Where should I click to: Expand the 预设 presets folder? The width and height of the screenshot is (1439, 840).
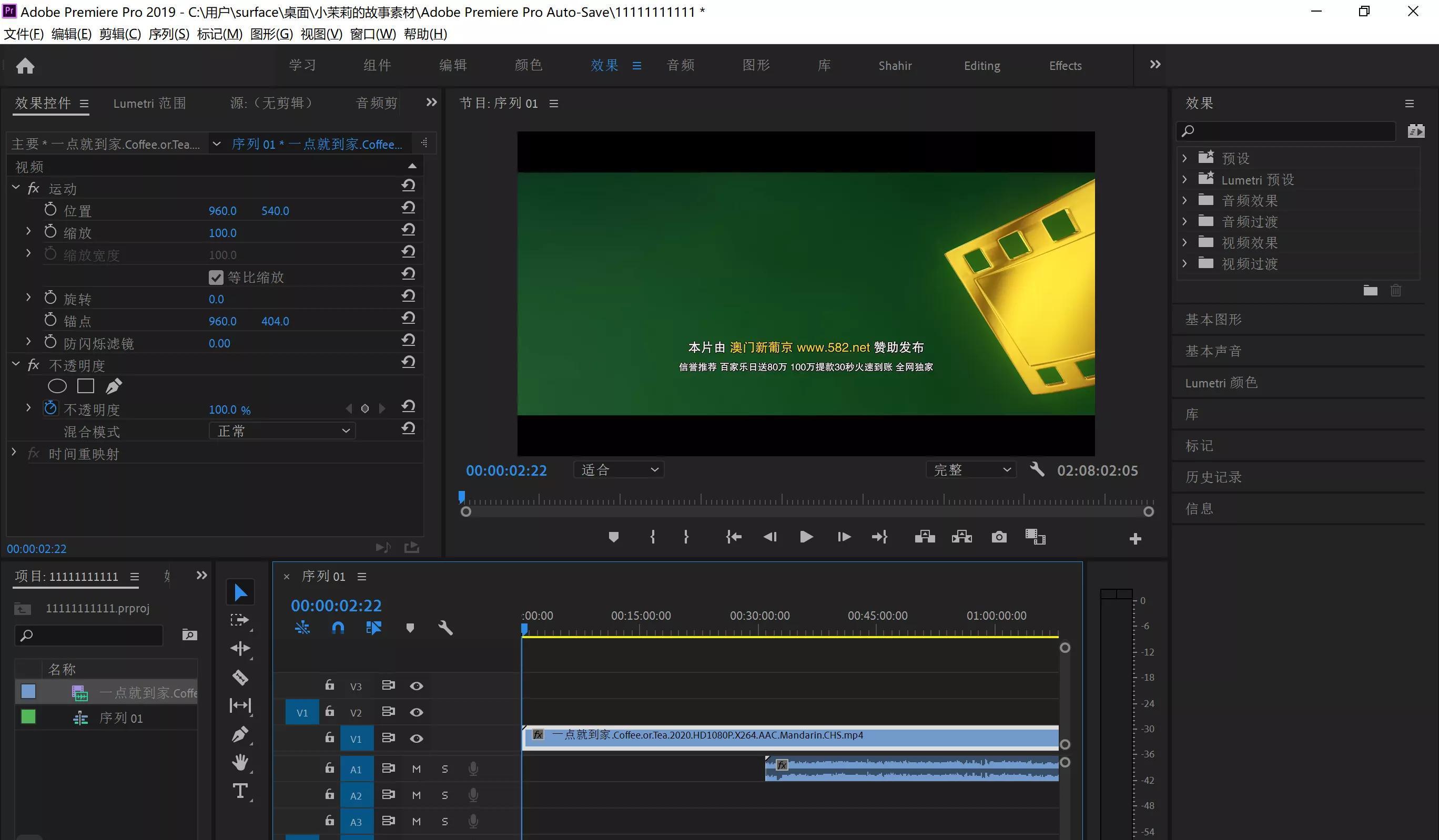pyautogui.click(x=1184, y=158)
